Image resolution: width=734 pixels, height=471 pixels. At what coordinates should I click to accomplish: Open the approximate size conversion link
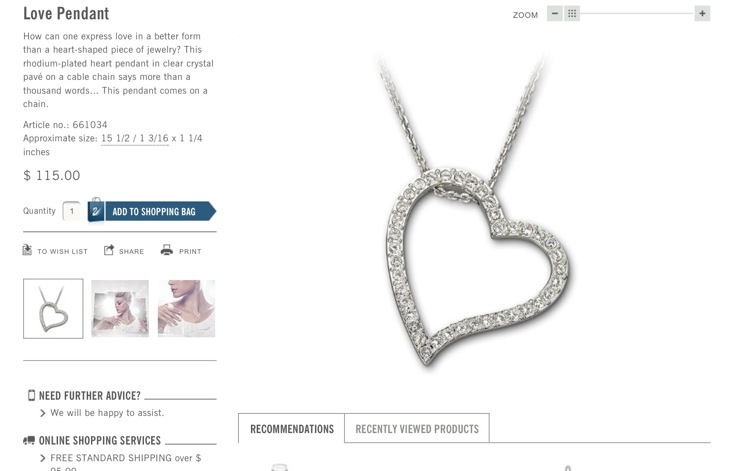(x=135, y=139)
